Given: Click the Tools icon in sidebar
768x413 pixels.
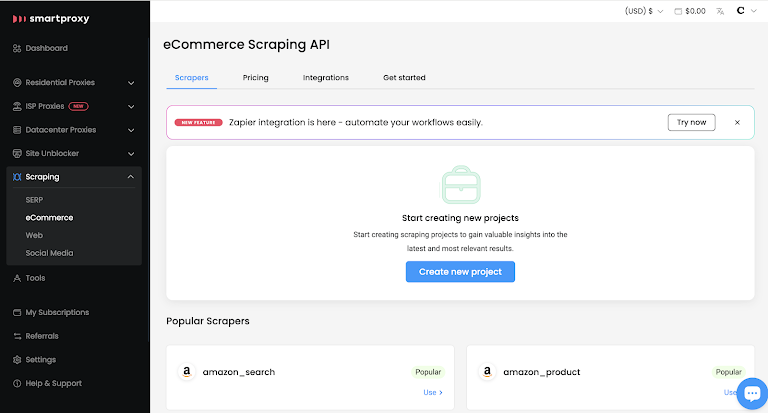Looking at the screenshot, I should (x=17, y=278).
